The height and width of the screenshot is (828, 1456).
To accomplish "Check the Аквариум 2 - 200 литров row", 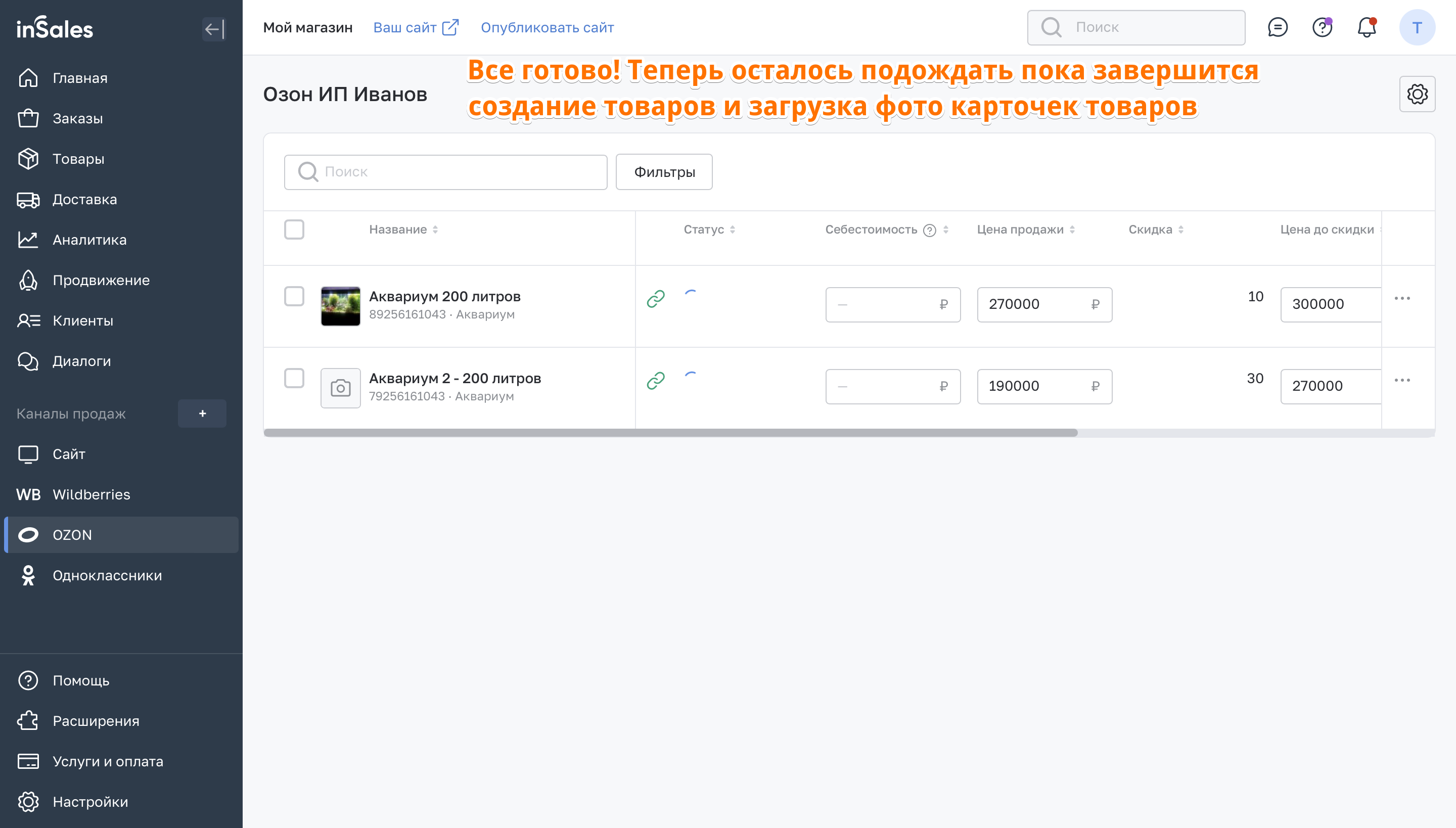I will [294, 378].
